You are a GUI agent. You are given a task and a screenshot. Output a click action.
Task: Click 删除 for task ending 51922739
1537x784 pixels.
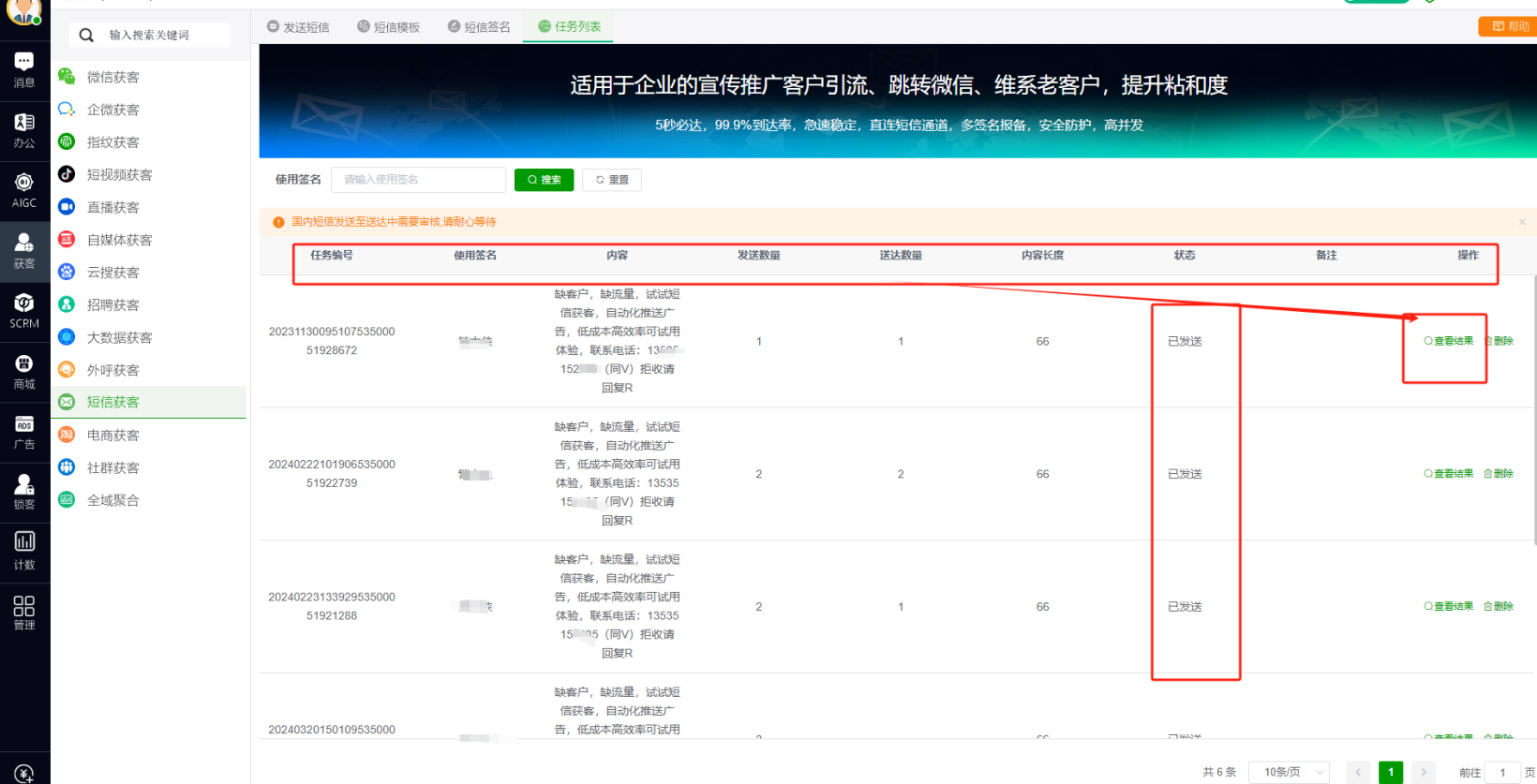tap(1499, 474)
